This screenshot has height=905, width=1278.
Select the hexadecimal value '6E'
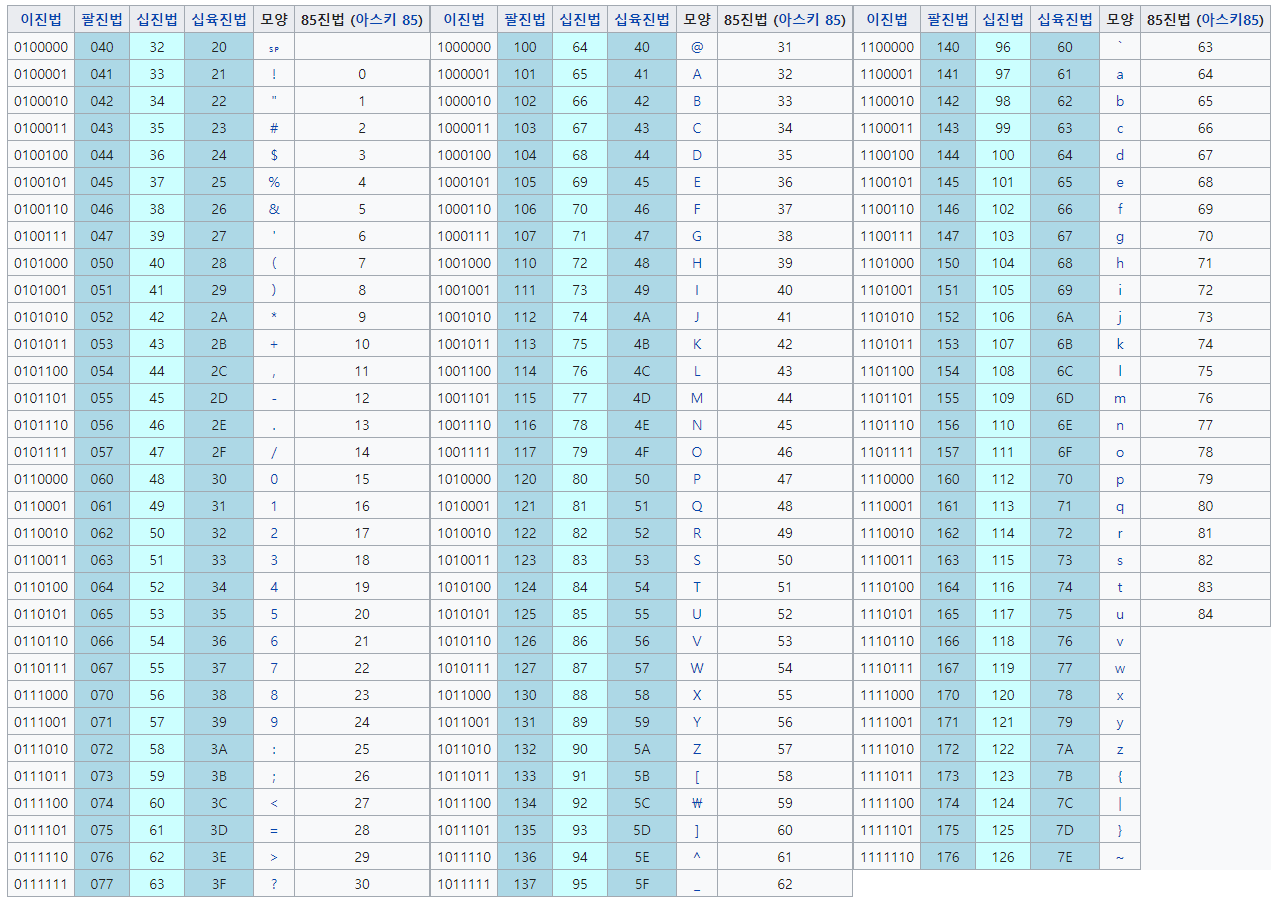(1065, 425)
